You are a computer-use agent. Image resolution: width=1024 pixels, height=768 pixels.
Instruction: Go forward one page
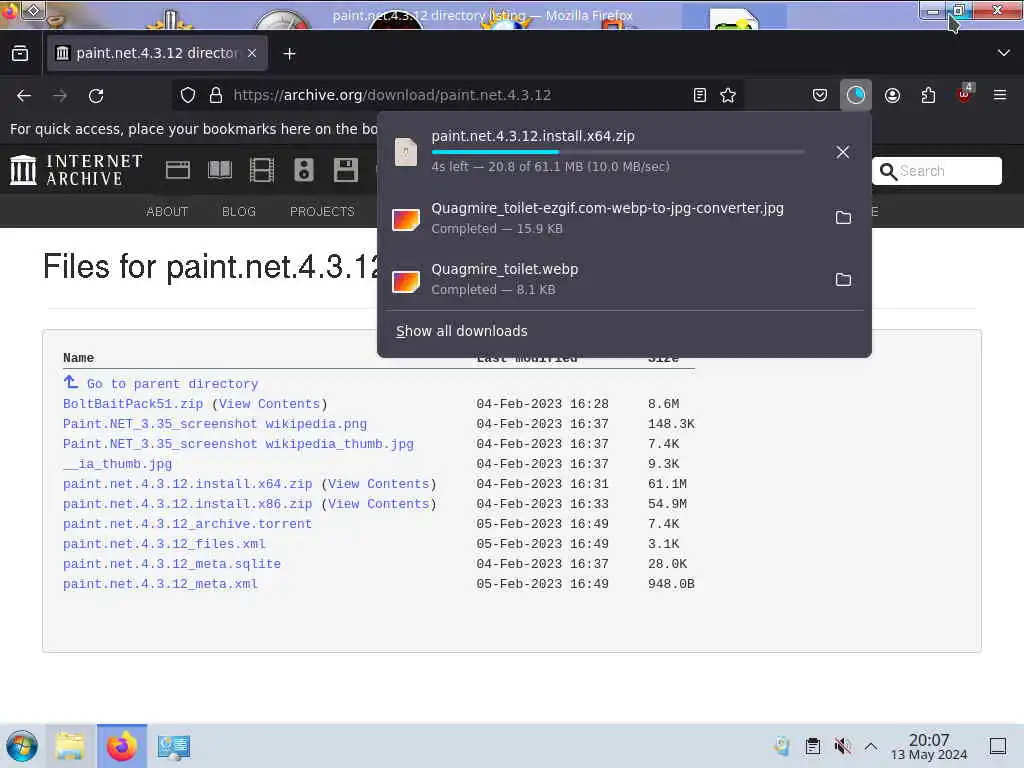click(x=60, y=95)
